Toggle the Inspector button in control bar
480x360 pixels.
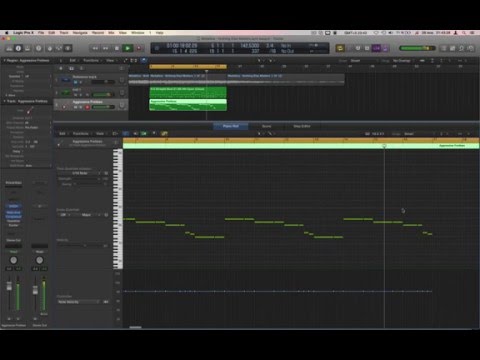click(18, 48)
